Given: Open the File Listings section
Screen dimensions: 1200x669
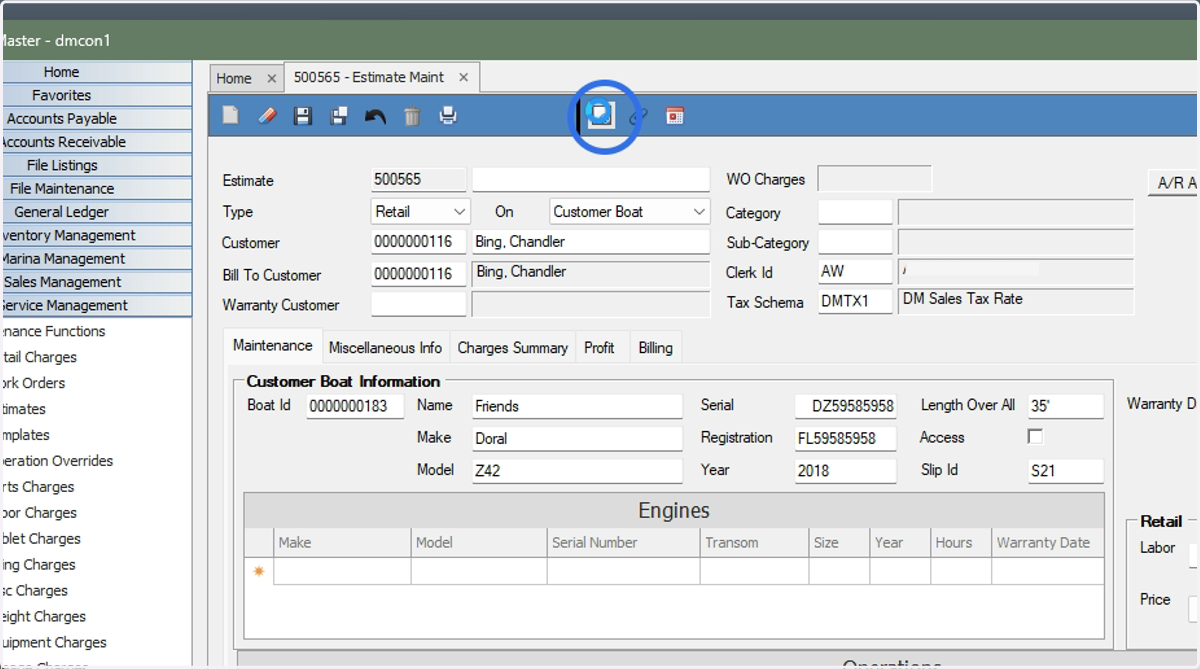Looking at the screenshot, I should click(x=96, y=165).
